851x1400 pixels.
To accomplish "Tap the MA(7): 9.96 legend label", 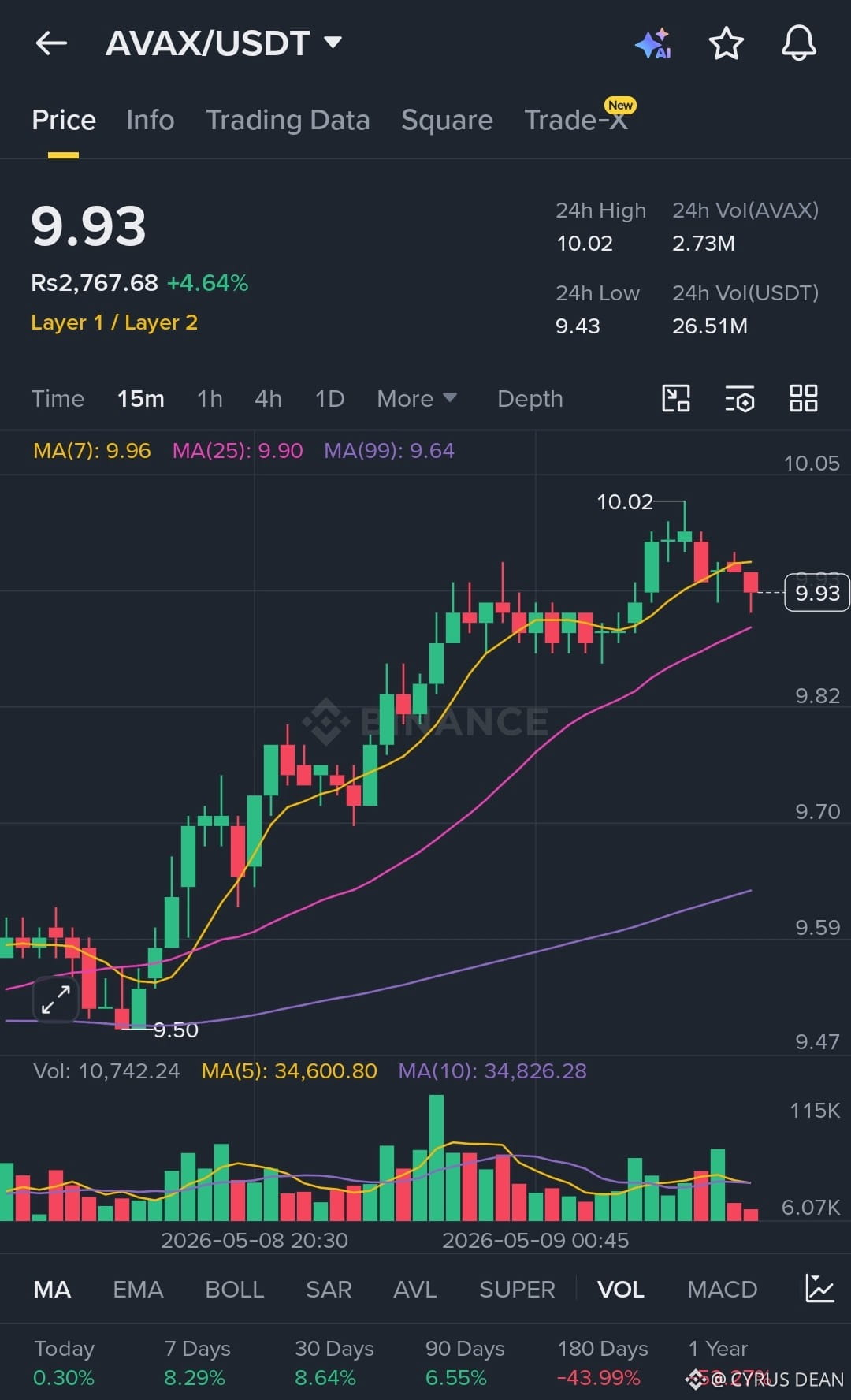I will pos(91,451).
